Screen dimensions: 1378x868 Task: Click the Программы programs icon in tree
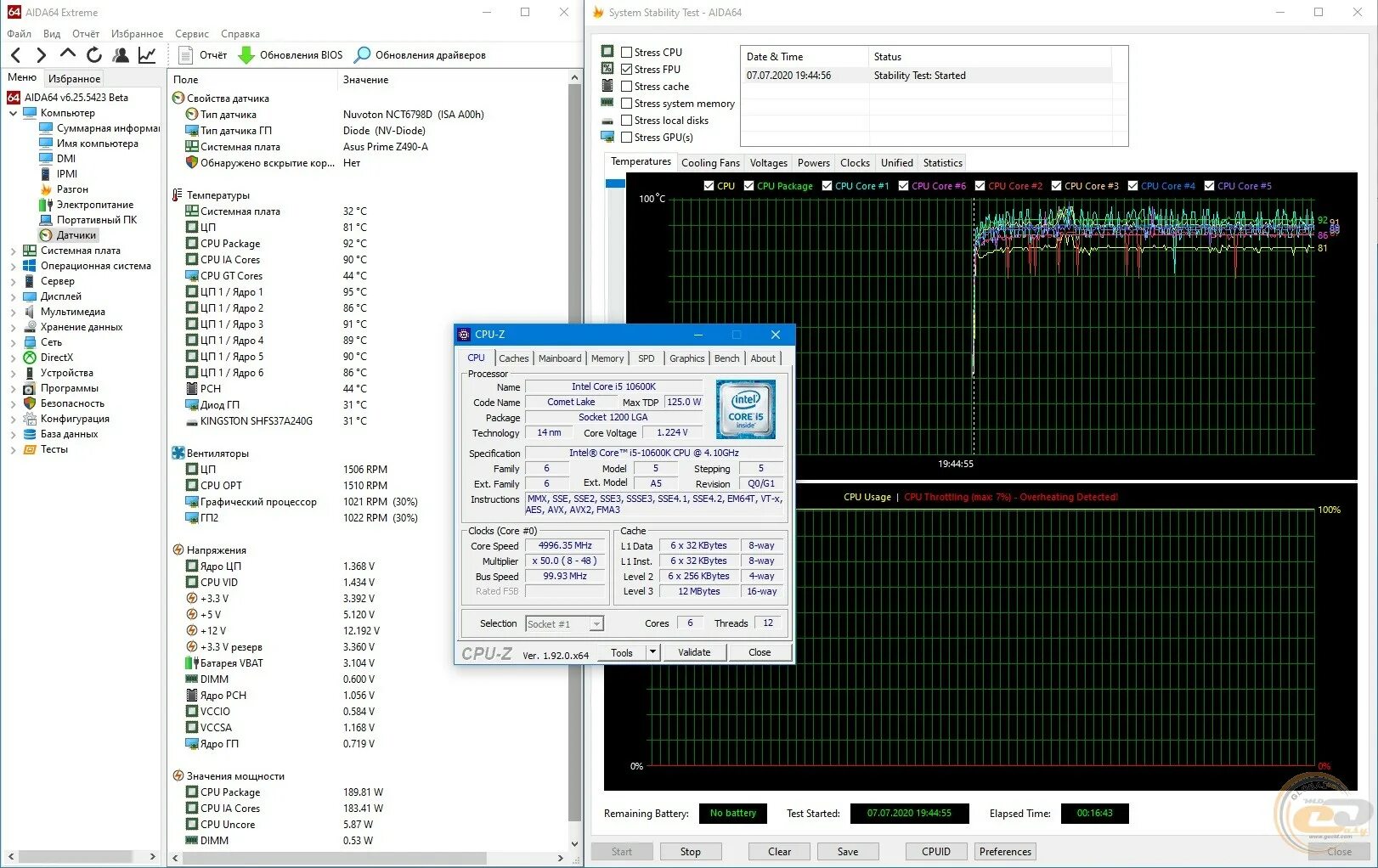point(30,388)
